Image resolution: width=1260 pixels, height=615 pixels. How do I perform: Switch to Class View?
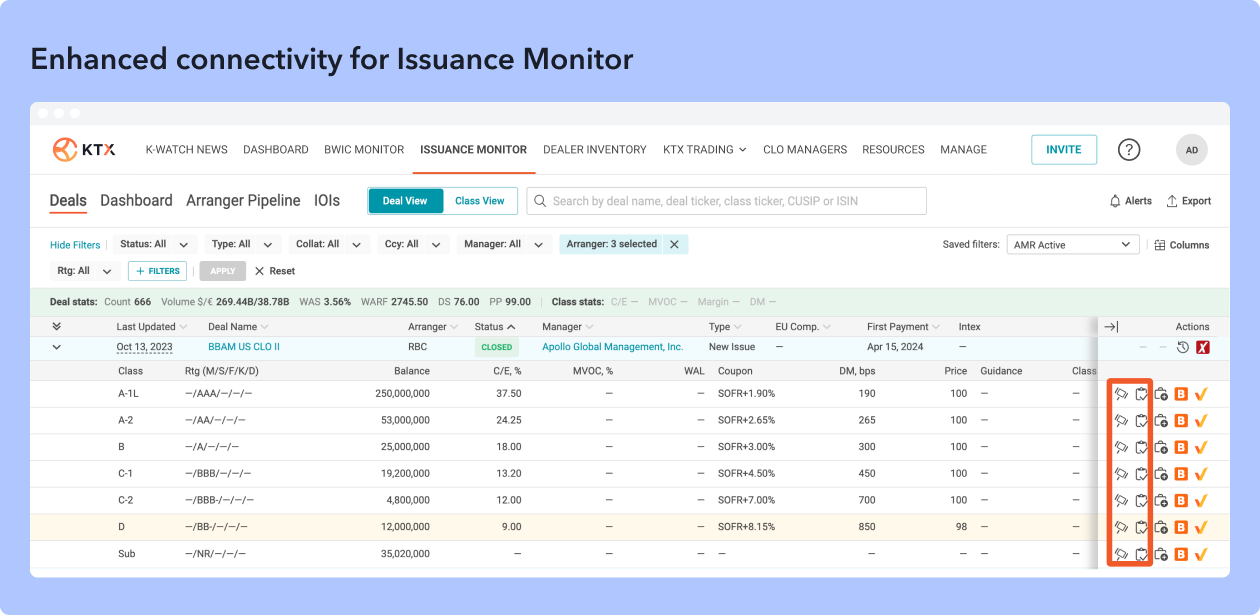(x=480, y=201)
